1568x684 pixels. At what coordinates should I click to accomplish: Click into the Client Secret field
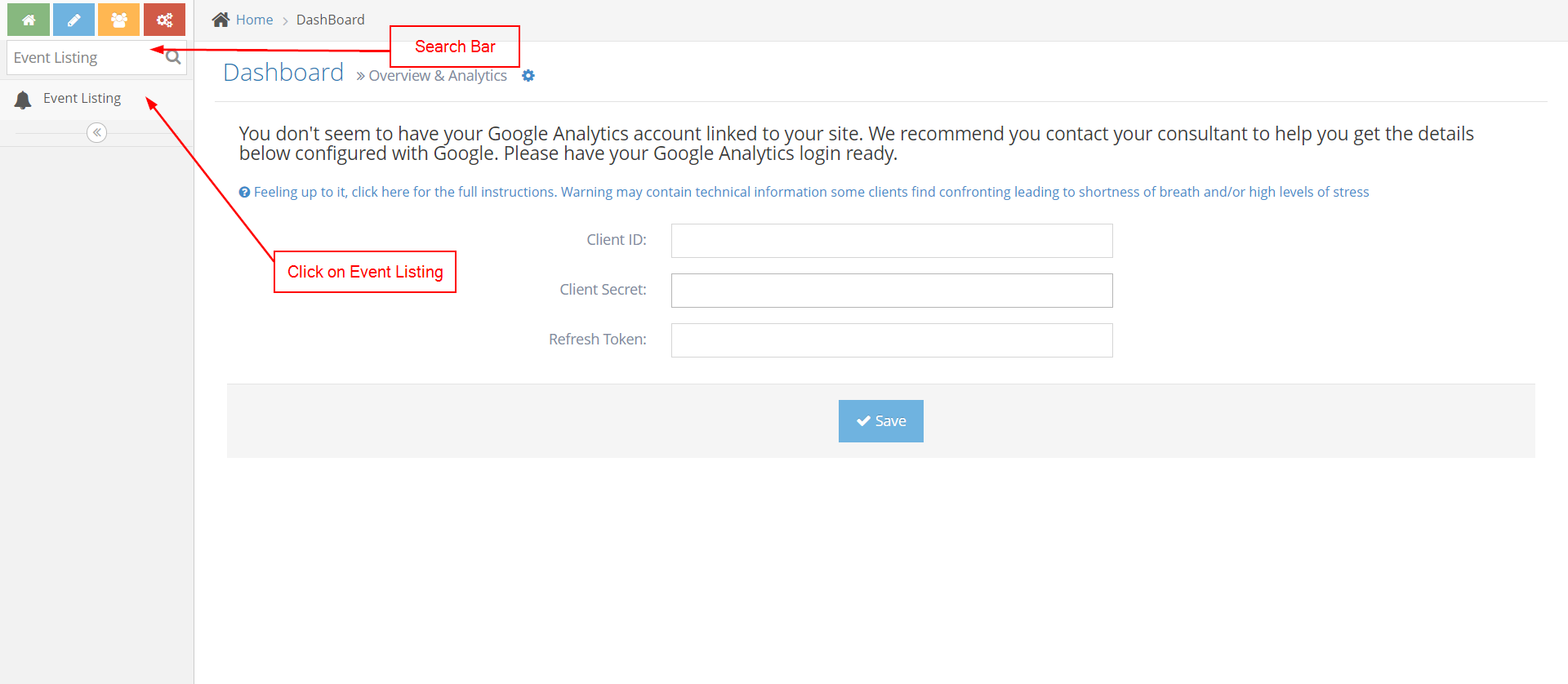pos(891,291)
